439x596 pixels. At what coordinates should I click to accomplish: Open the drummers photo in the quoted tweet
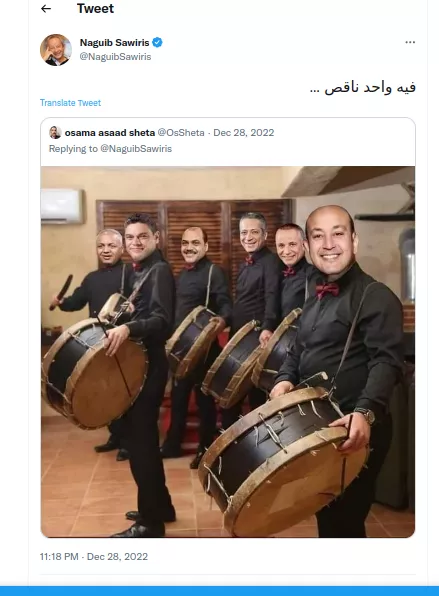pos(228,352)
